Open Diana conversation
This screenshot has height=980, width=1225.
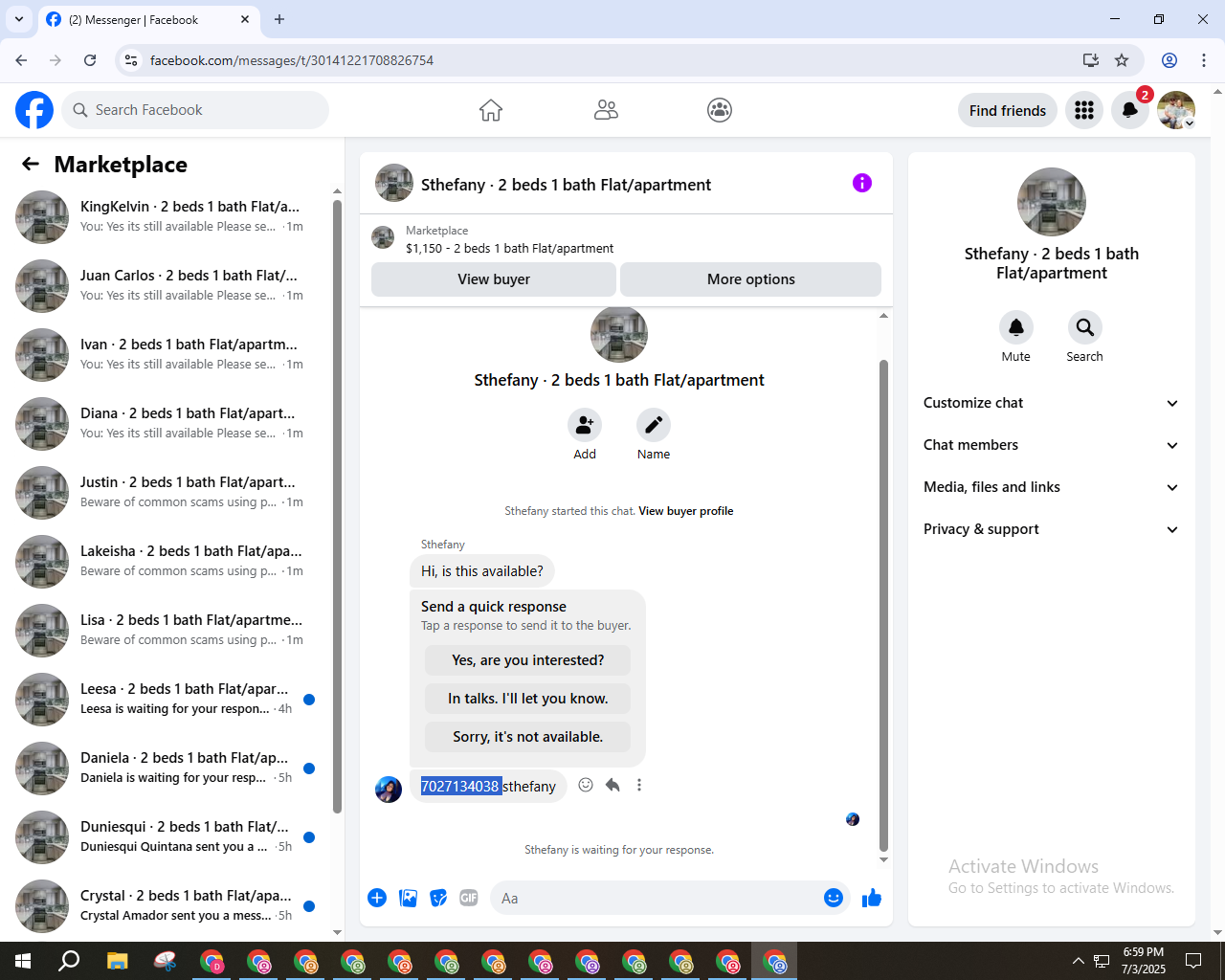(x=167, y=423)
